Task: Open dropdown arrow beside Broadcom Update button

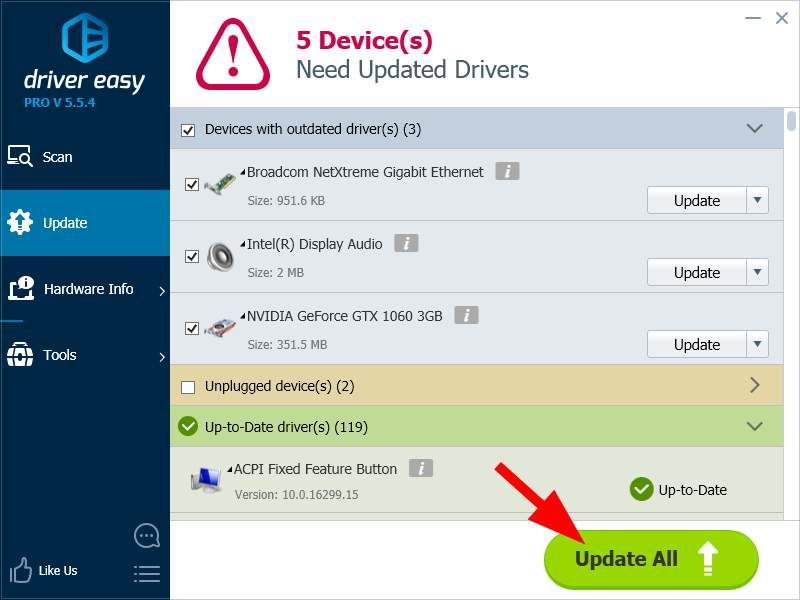Action: coord(759,200)
